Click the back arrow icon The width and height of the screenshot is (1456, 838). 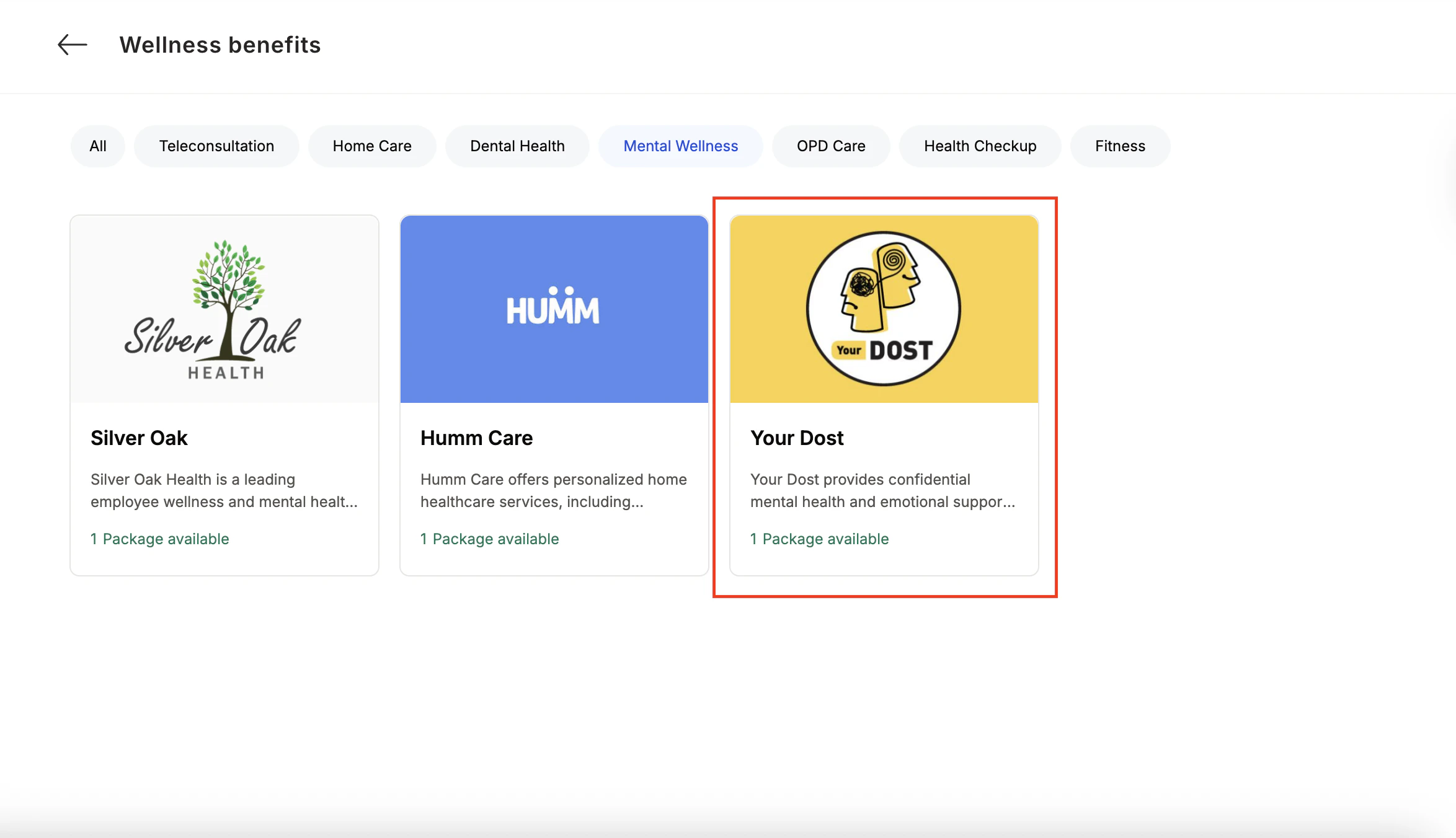73,45
